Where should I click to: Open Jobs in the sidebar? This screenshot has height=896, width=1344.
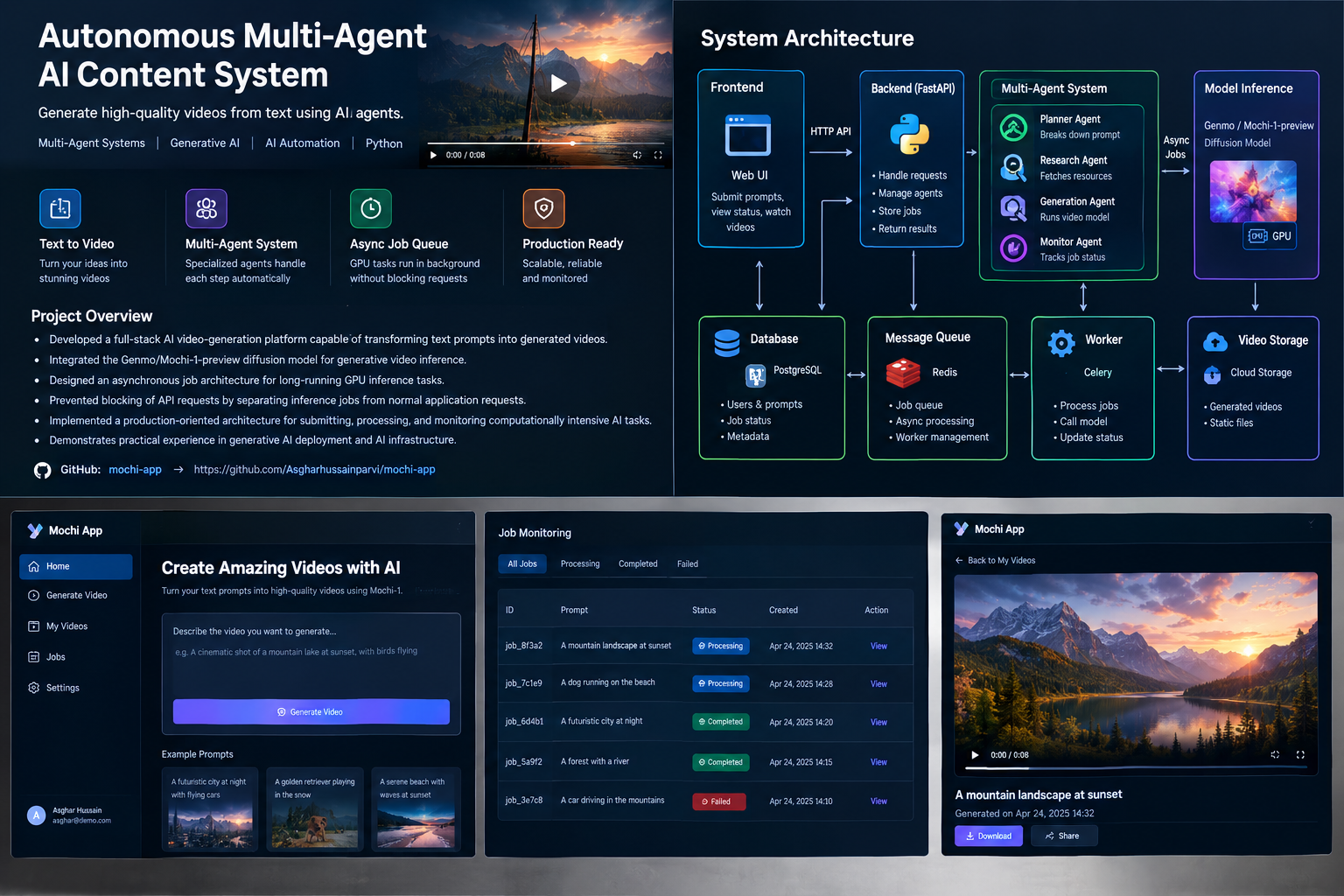(x=76, y=657)
